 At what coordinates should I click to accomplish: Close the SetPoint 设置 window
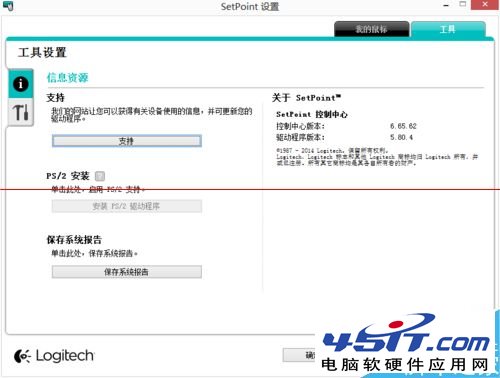coord(485,5)
